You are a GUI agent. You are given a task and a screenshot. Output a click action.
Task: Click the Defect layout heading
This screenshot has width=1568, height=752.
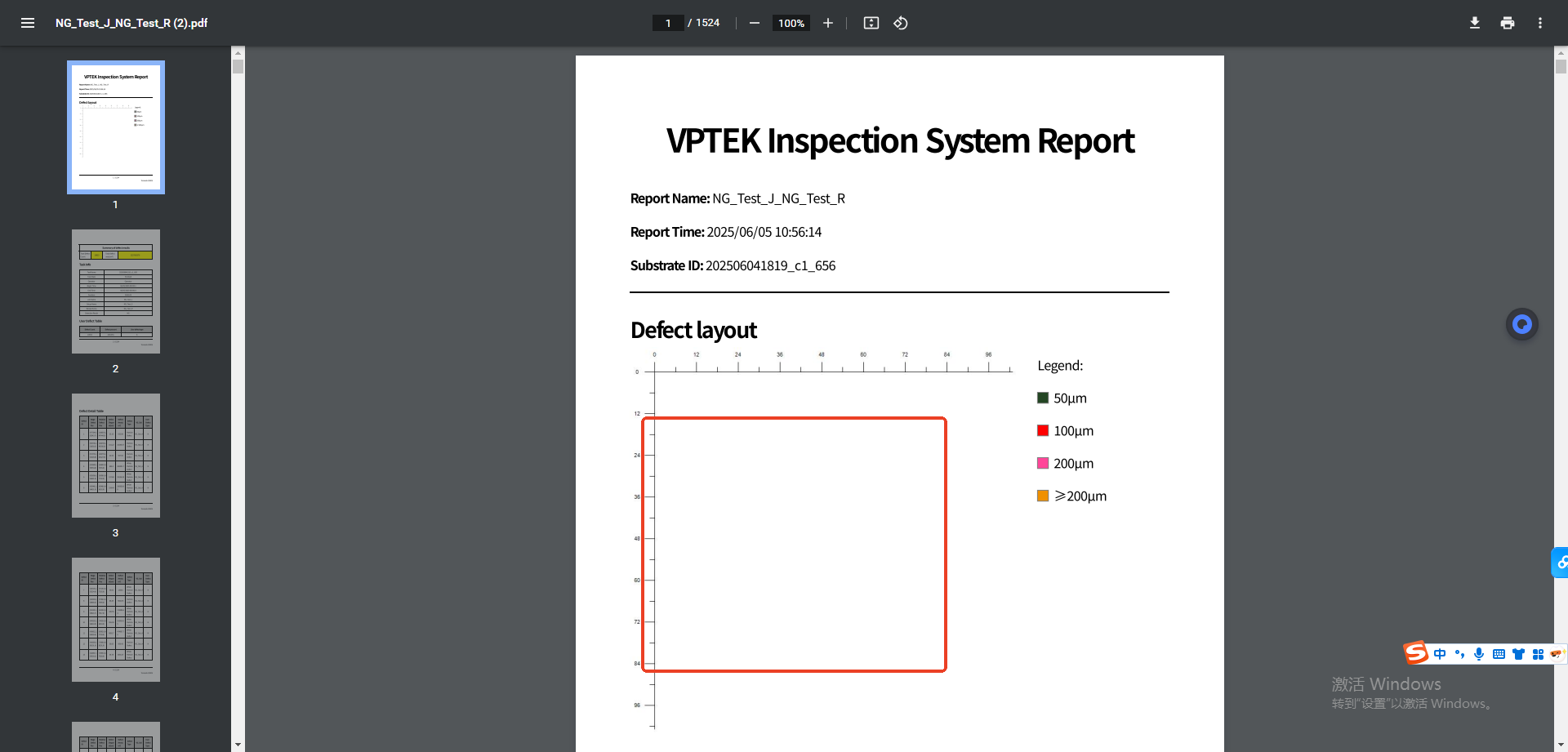(693, 330)
